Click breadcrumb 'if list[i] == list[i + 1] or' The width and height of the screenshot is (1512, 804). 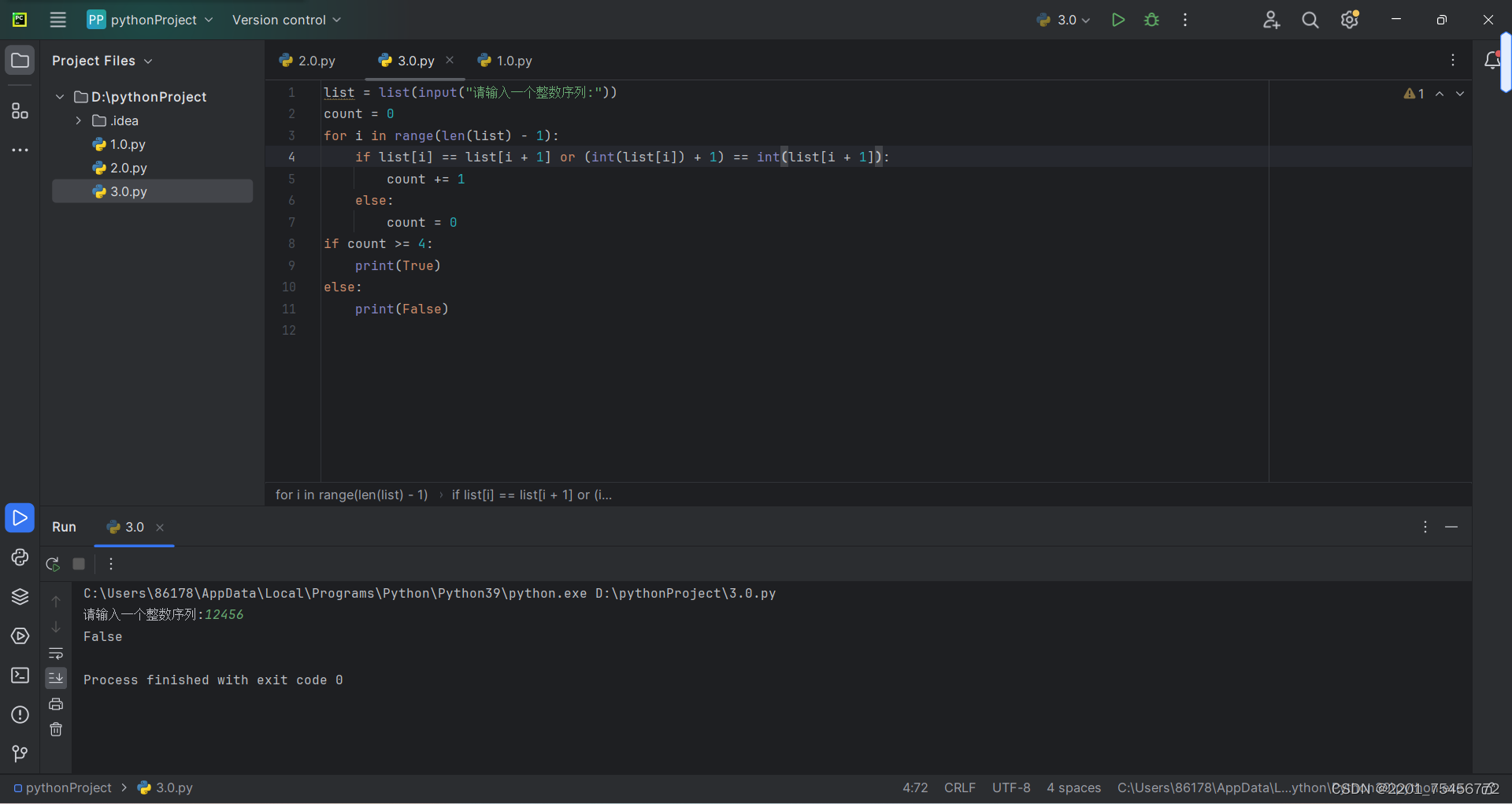(x=532, y=495)
